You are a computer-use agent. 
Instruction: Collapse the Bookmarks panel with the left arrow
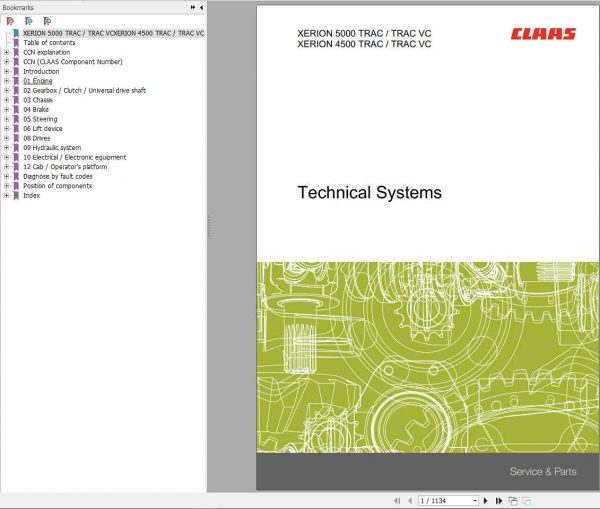(201, 7)
